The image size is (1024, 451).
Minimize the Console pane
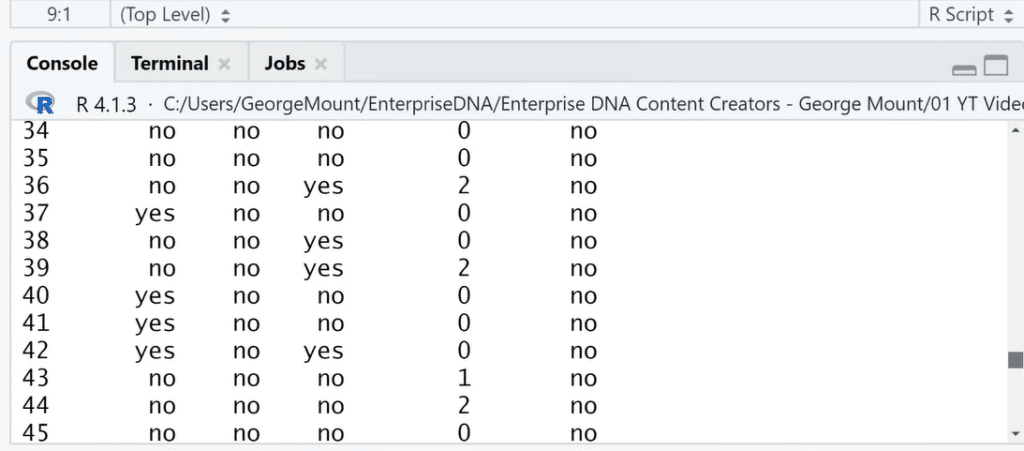point(964,70)
